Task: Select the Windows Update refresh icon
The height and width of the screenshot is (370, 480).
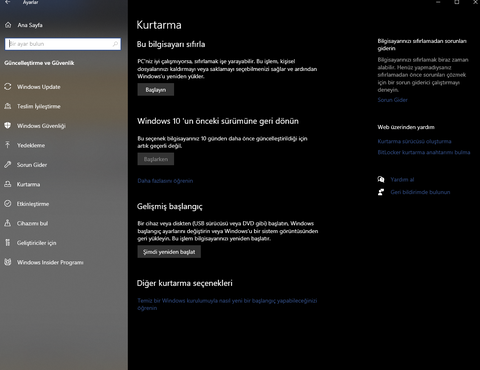Action: [8, 87]
